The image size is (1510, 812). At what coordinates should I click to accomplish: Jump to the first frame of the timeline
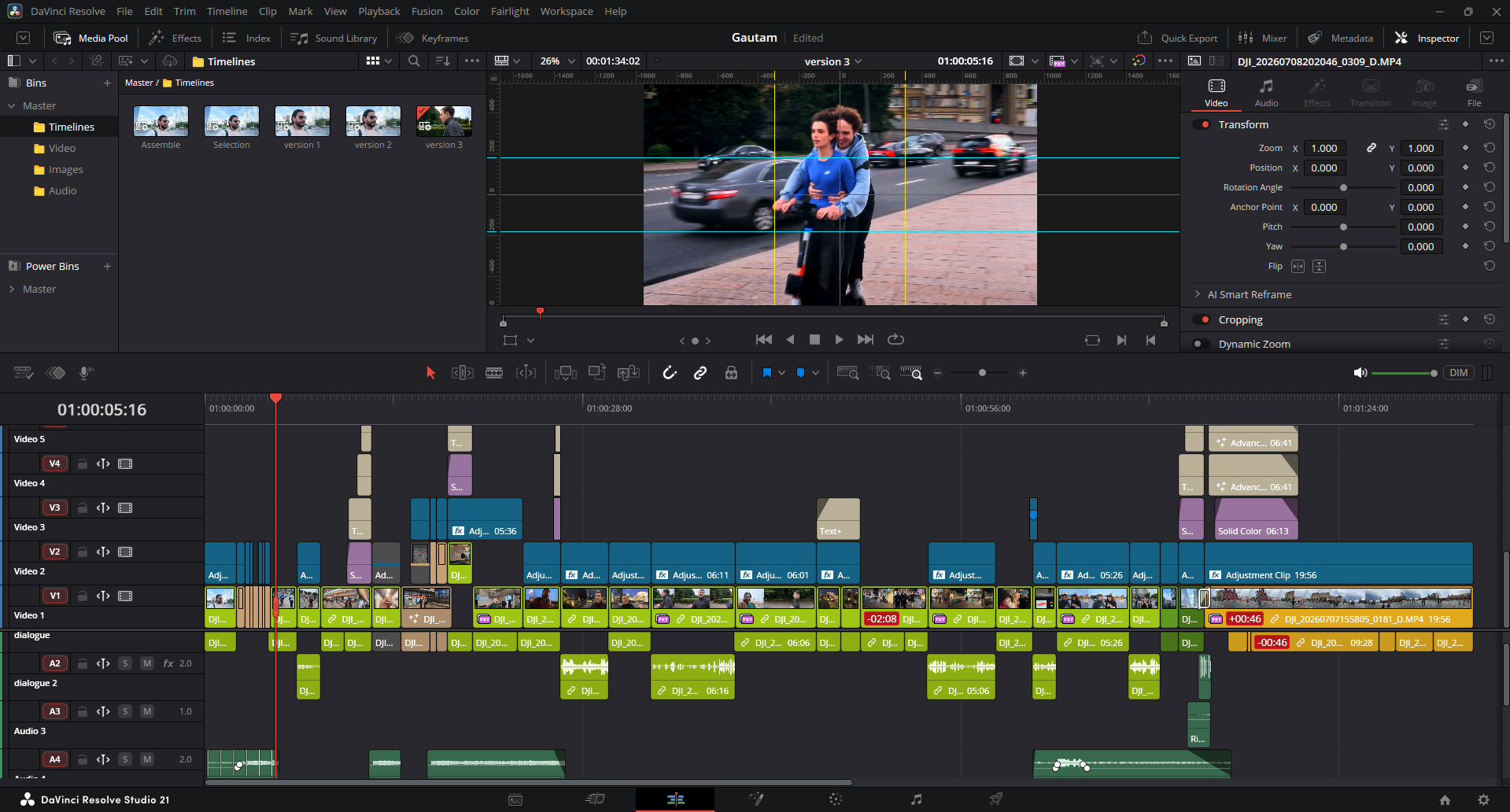[x=763, y=339]
